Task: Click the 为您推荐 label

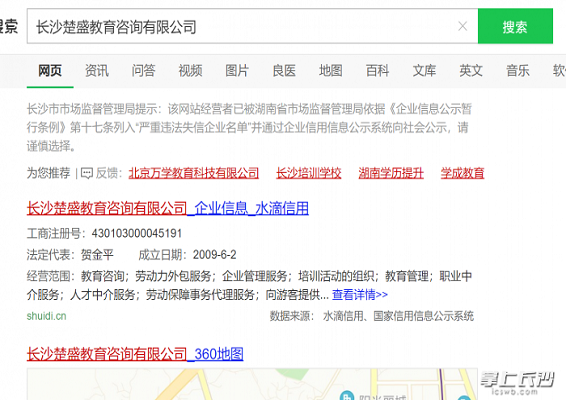Action: pyautogui.click(x=48, y=173)
